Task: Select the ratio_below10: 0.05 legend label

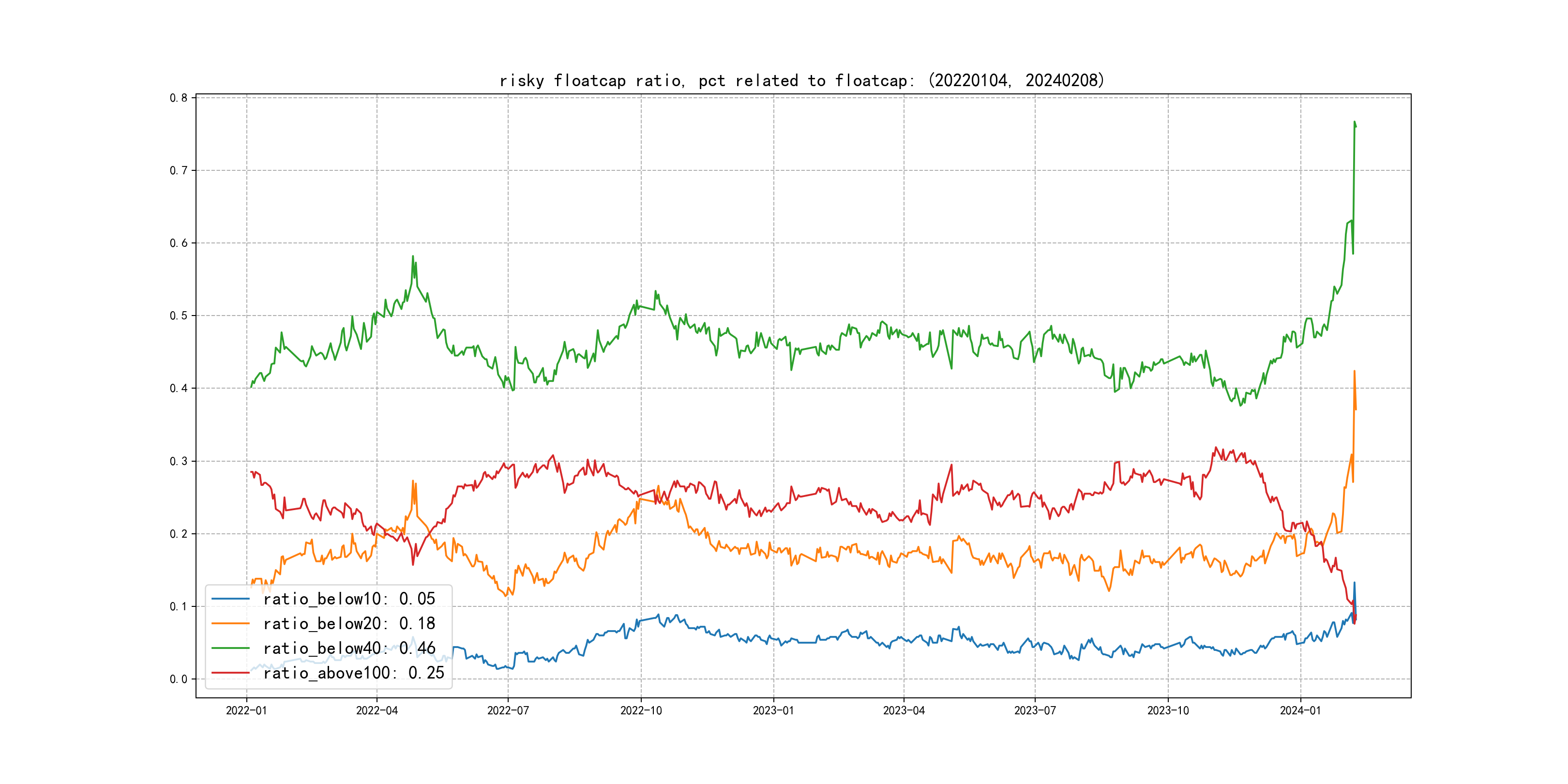Action: 349,599
